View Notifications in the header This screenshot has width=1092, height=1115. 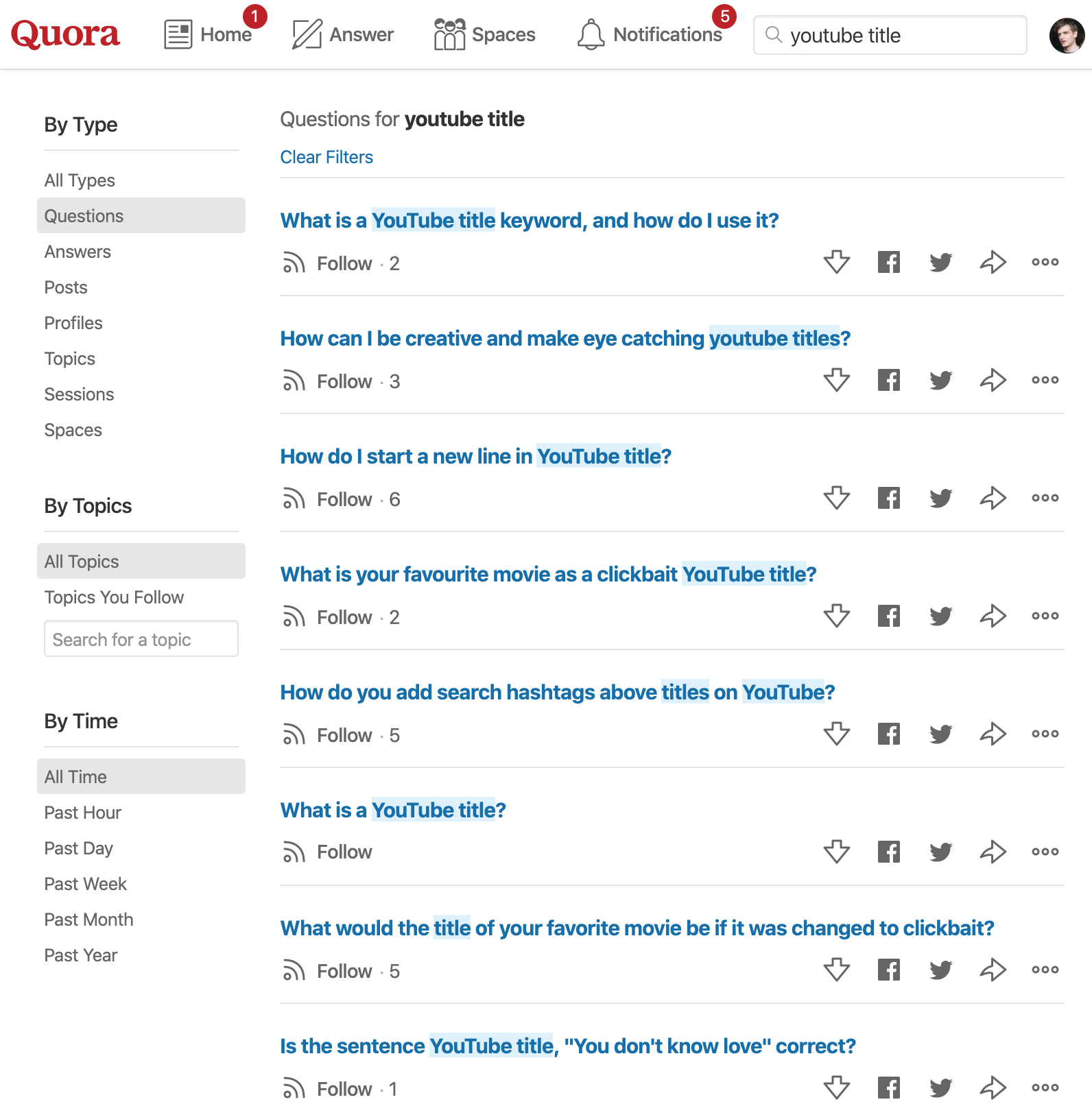point(650,34)
